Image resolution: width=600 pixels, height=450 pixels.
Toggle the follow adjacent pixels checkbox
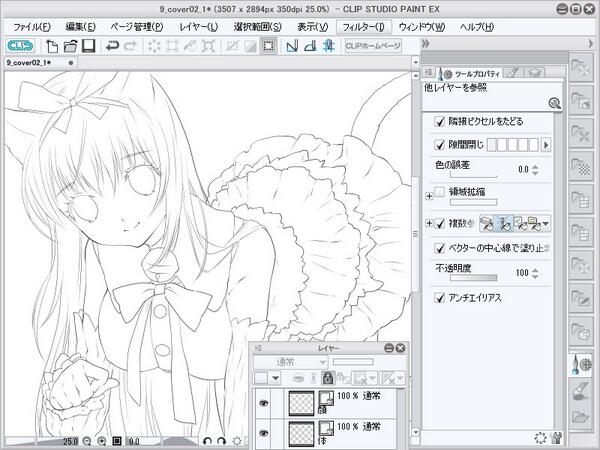440,122
